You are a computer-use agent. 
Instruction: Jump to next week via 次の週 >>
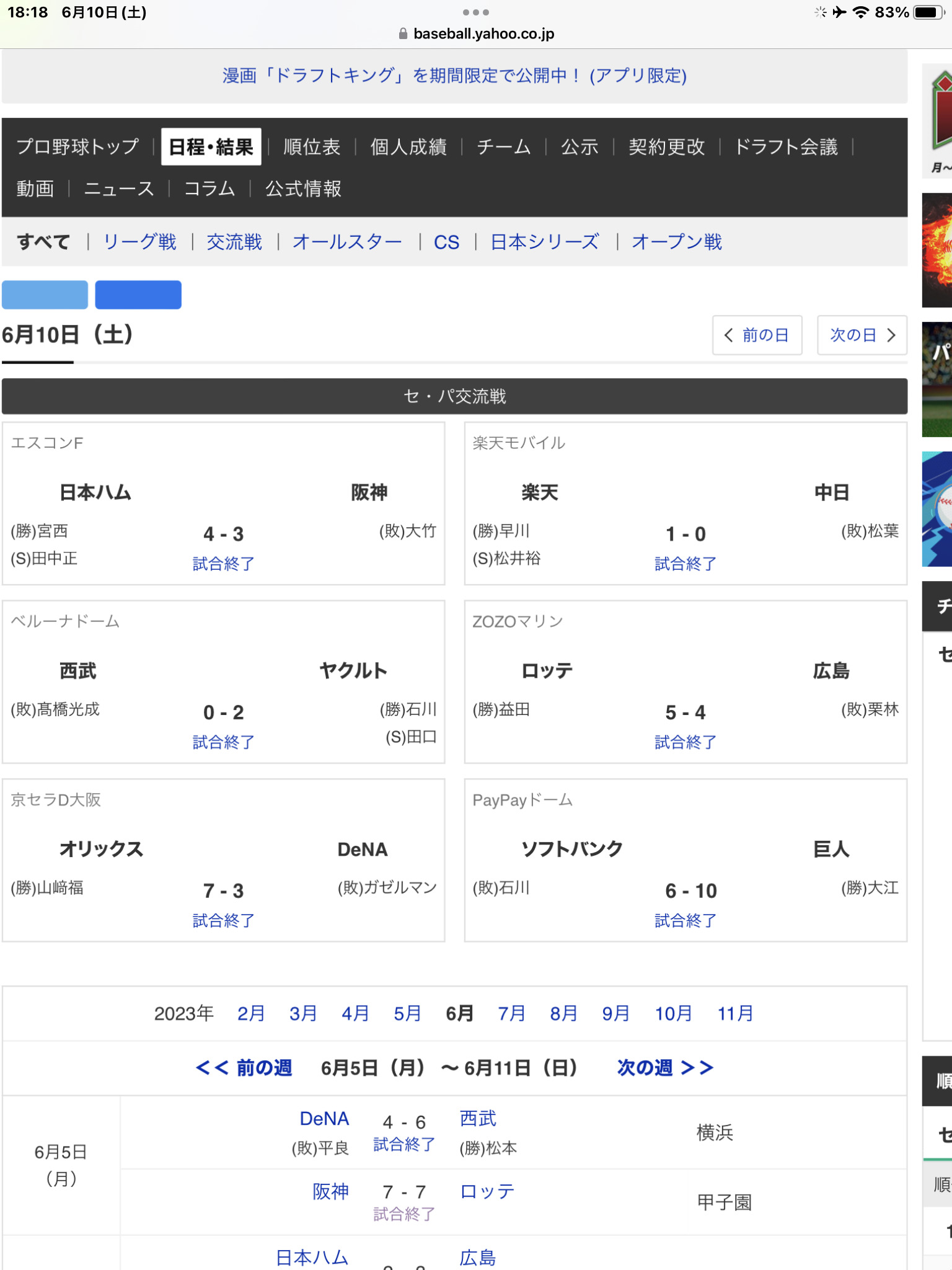click(x=665, y=1068)
